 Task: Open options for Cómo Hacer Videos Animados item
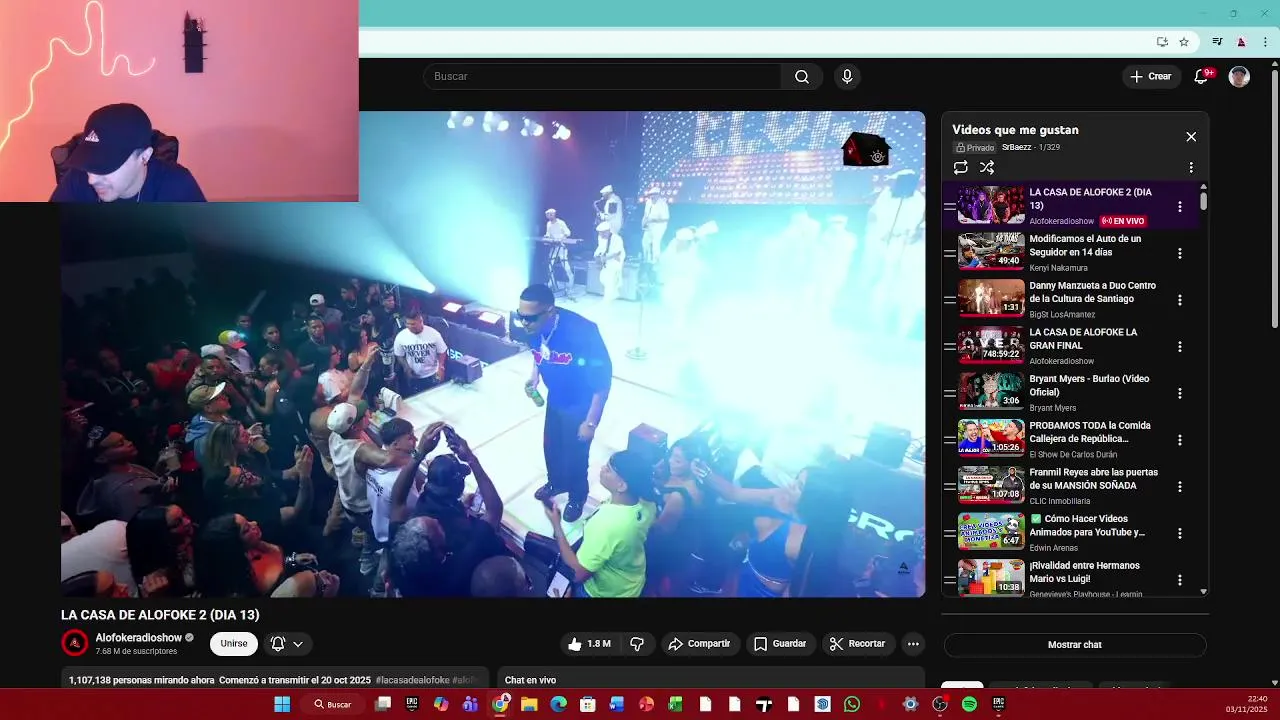pos(1180,533)
